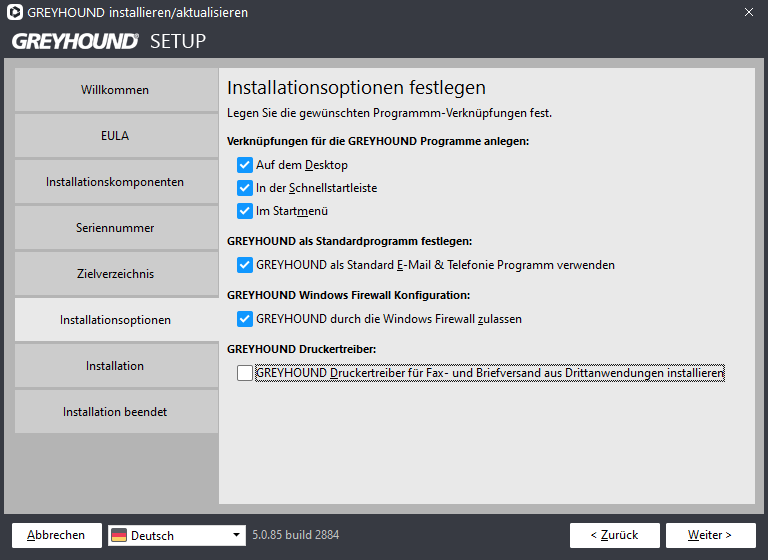Disable GREYHOUND als Standard E-Mail Programm
This screenshot has height=560, width=768.
pos(244,265)
